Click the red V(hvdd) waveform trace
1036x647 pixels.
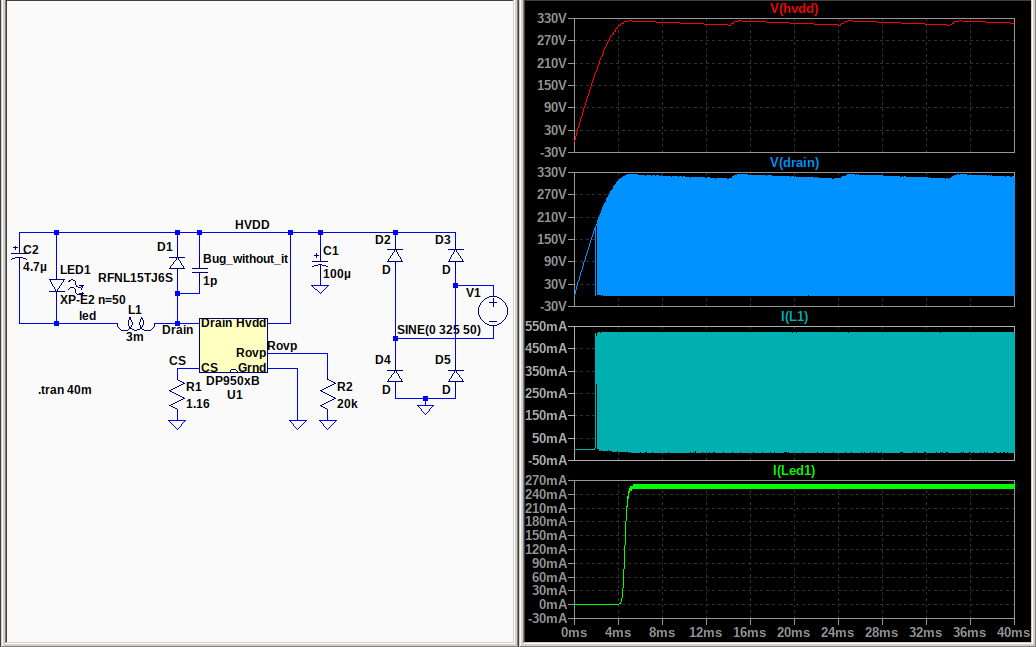[793, 23]
